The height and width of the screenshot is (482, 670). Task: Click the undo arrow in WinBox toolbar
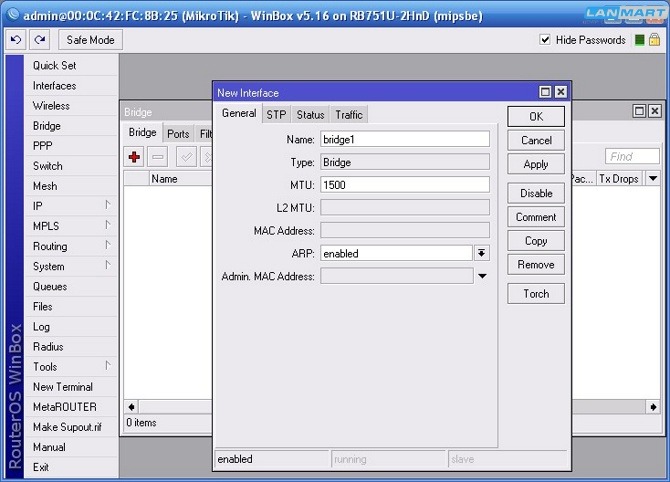point(16,40)
